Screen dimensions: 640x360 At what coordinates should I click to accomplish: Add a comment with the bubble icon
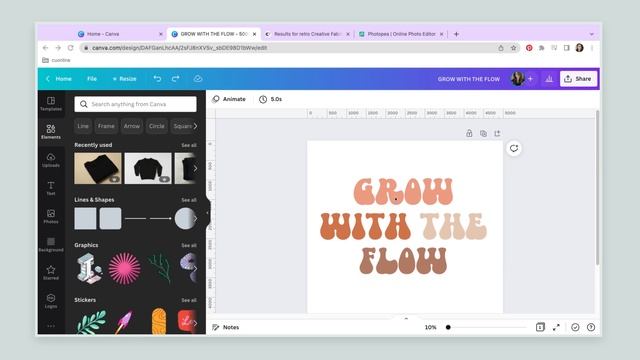[514, 148]
